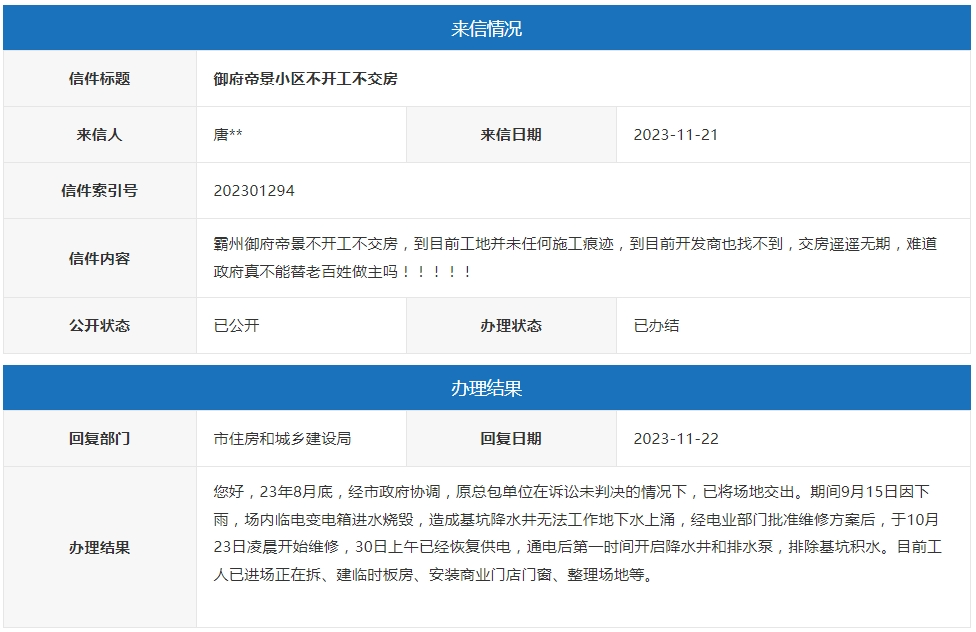Click the status value 已办结
The image size is (976, 632).
tap(656, 326)
